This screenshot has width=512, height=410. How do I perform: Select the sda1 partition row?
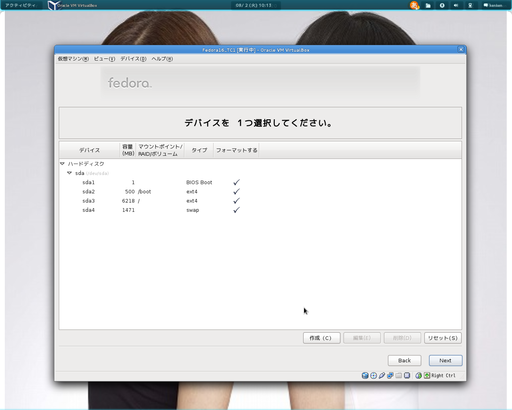point(260,182)
